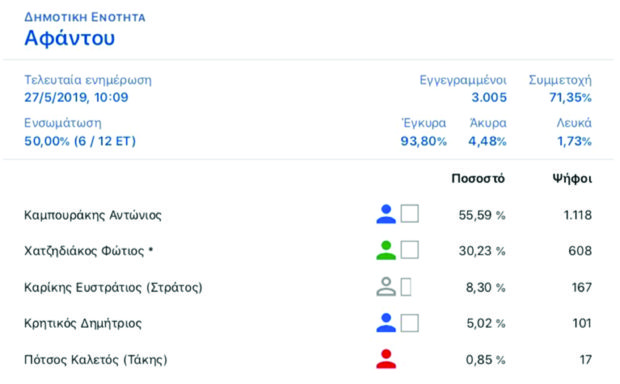Click the Εγγεγραμμένοι 3.005 figure
620x384 pixels.
[x=463, y=89]
